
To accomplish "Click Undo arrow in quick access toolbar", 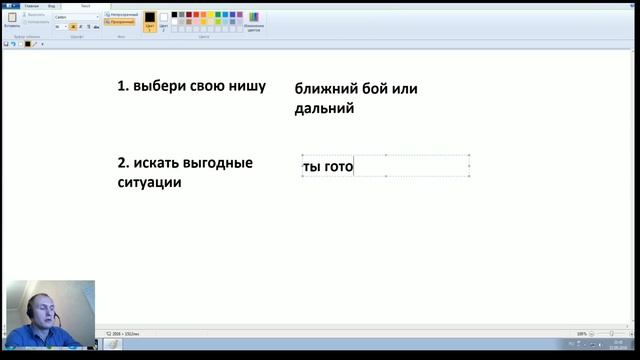I will point(13,44).
